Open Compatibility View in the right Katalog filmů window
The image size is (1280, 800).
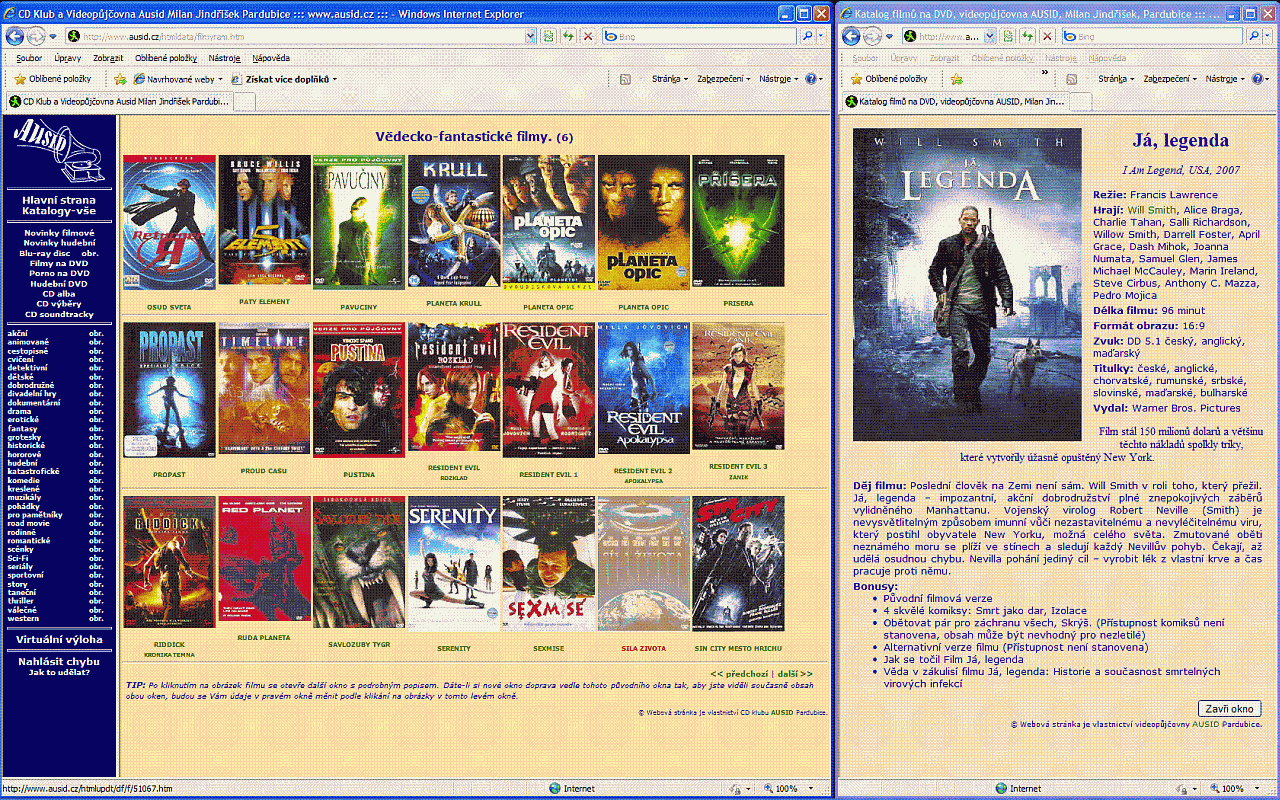[1010, 36]
